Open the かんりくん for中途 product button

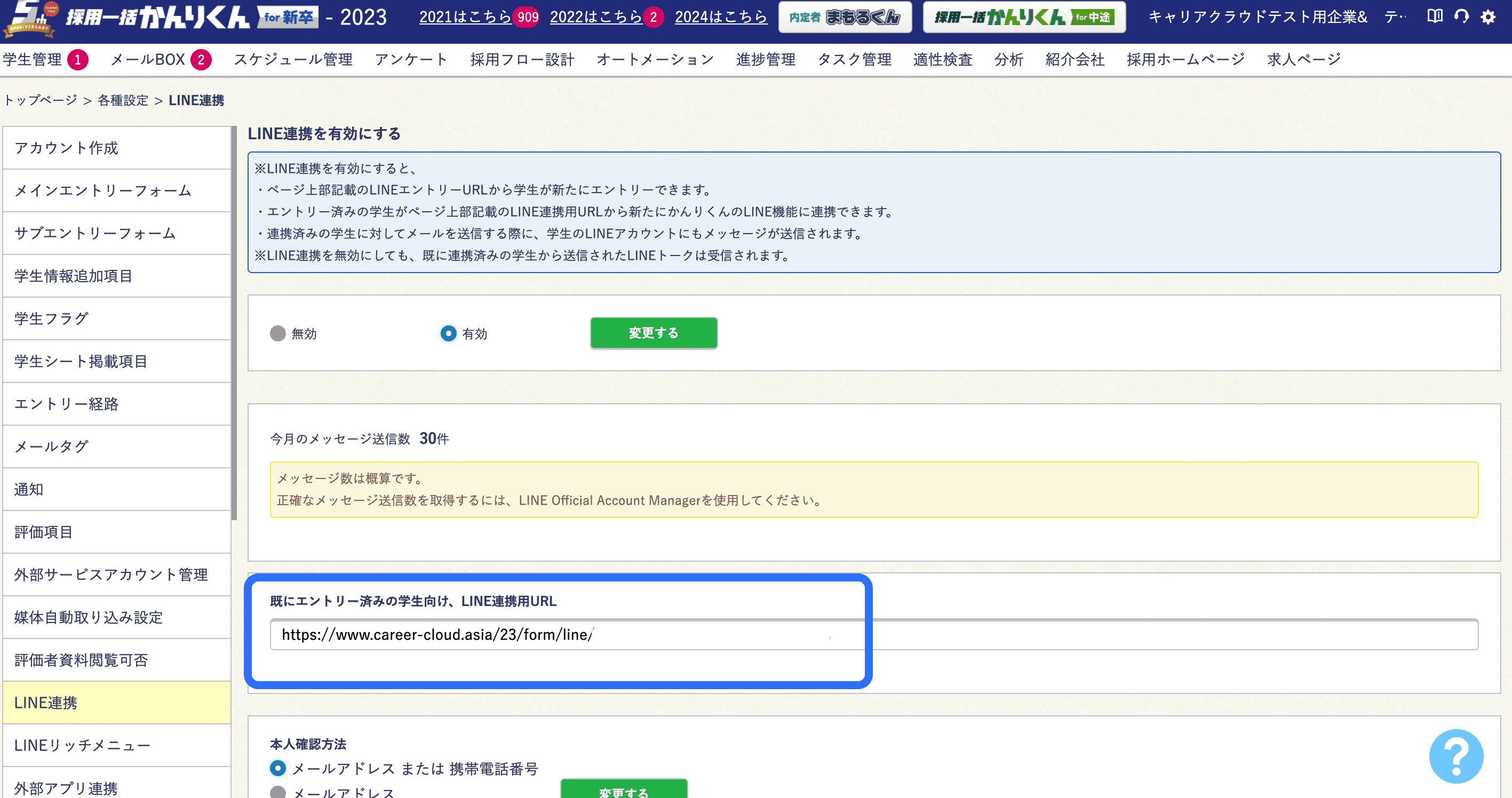tap(1024, 17)
